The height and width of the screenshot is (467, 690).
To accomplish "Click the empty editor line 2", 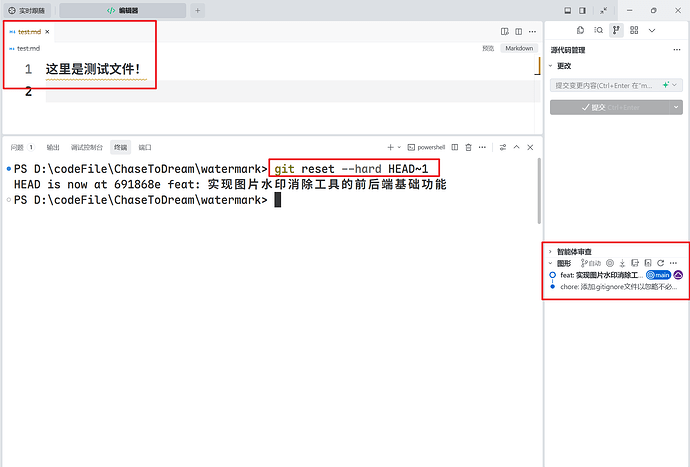I will click(x=293, y=91).
